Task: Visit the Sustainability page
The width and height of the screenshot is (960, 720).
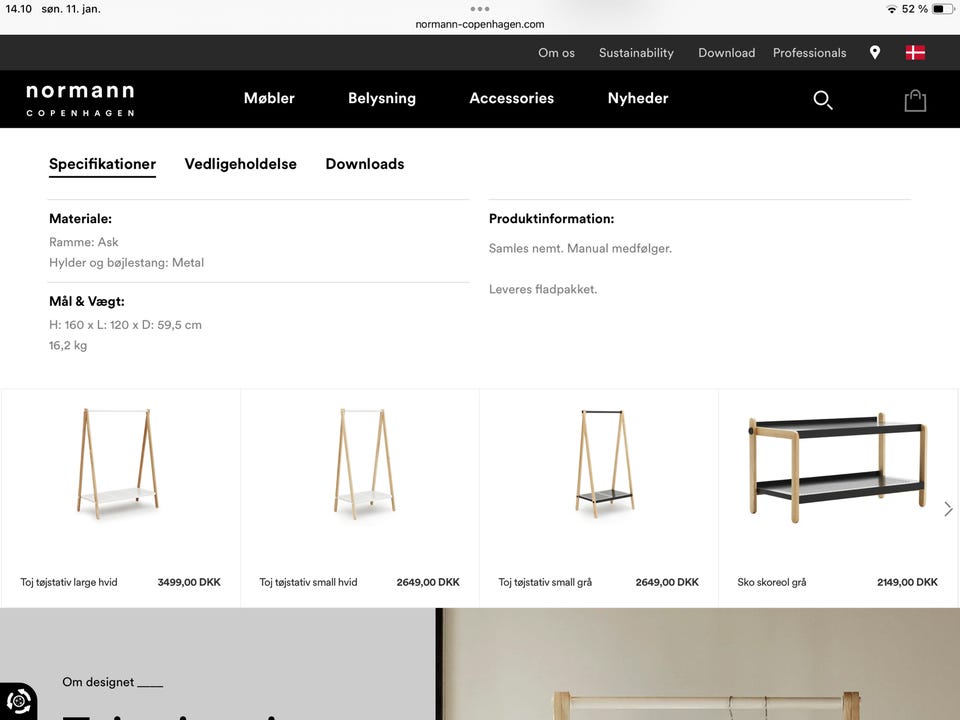Action: (x=636, y=52)
